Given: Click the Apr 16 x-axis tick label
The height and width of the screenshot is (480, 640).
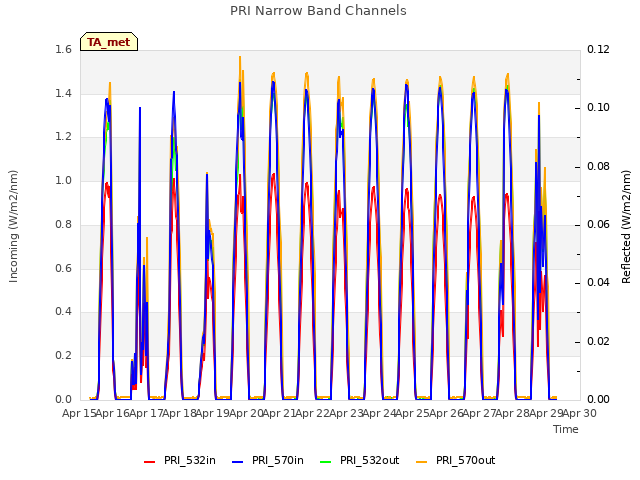Looking at the screenshot, I should pos(112,413).
